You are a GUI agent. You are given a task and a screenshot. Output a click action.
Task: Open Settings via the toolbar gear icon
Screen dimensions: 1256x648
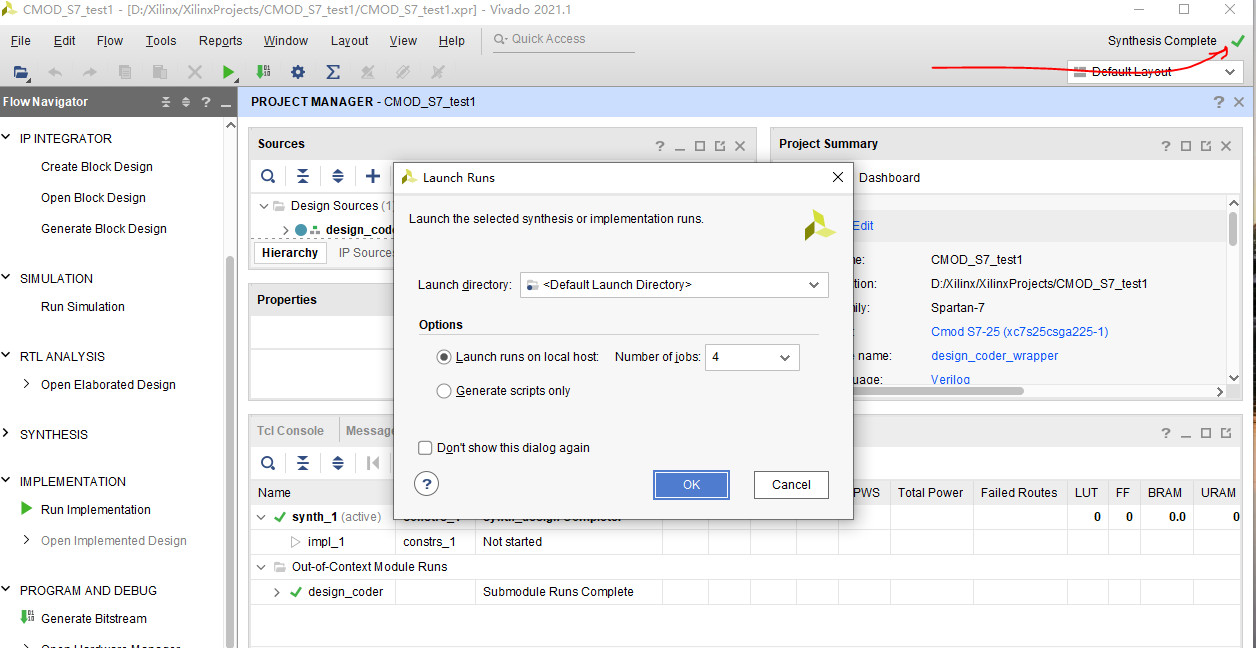298,72
